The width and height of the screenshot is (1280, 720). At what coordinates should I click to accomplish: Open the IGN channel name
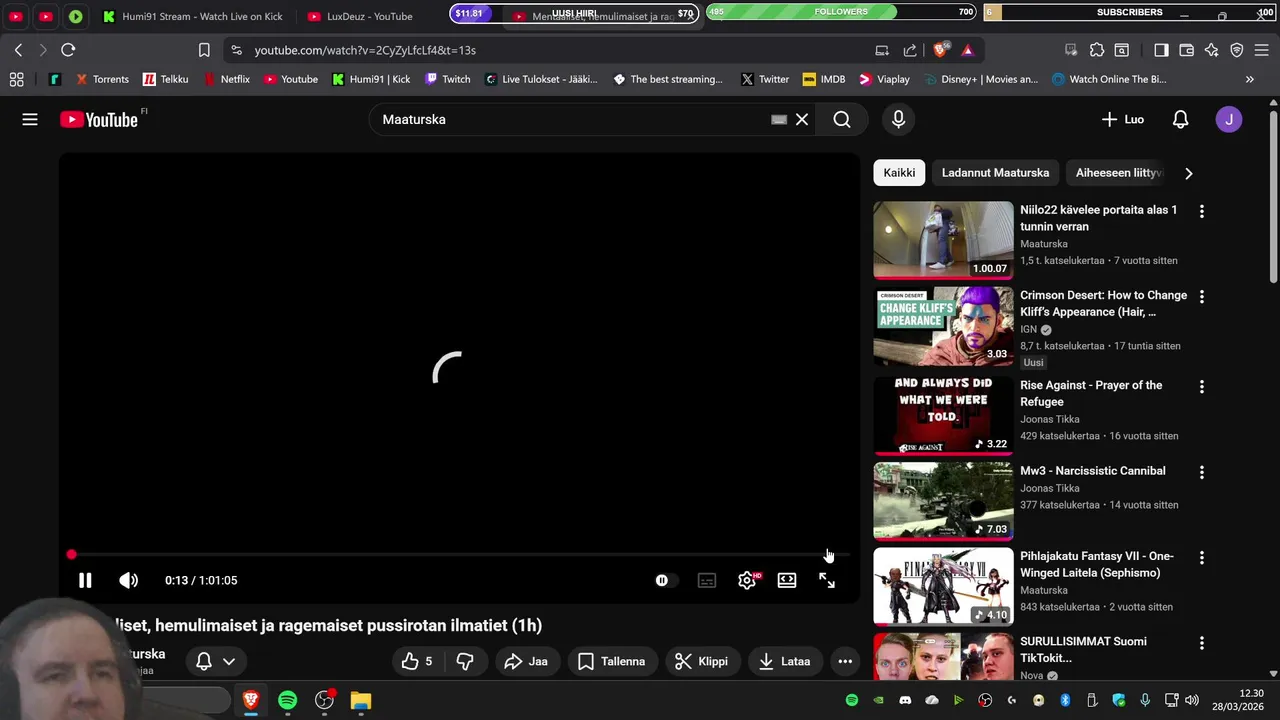1029,329
